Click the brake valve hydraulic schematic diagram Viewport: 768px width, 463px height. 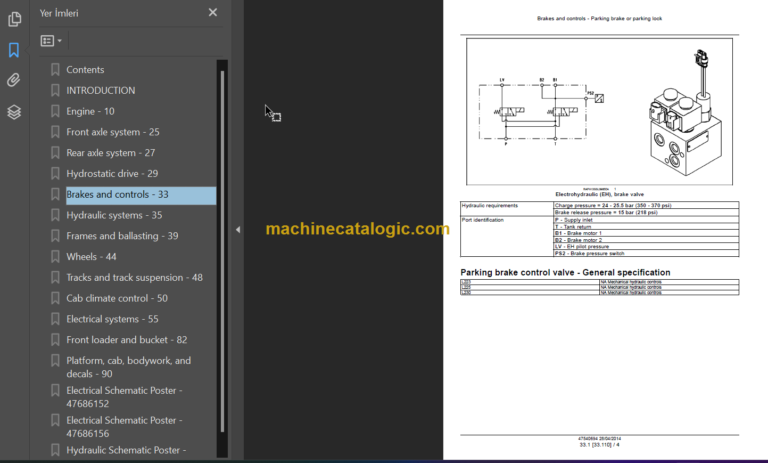(x=541, y=112)
